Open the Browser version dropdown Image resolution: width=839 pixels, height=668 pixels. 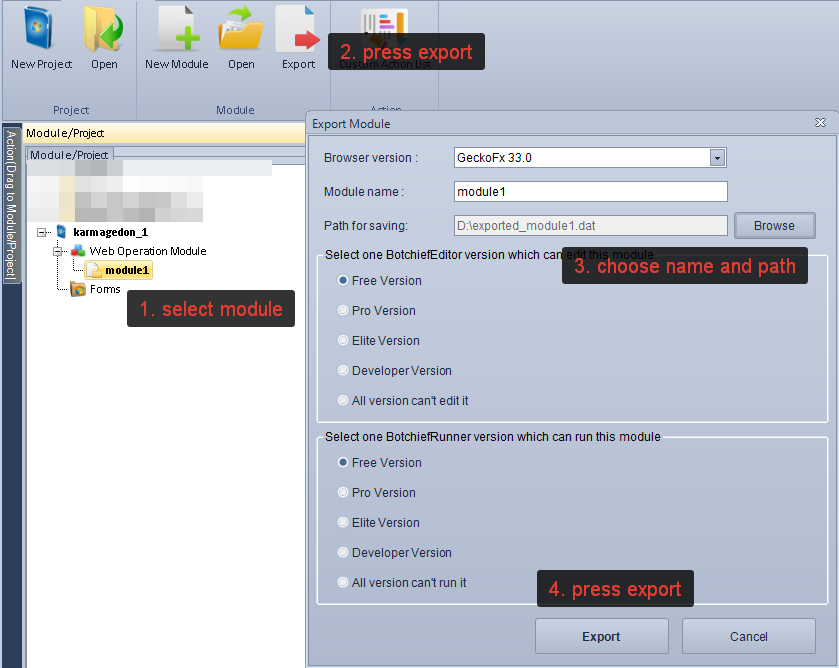click(x=716, y=158)
